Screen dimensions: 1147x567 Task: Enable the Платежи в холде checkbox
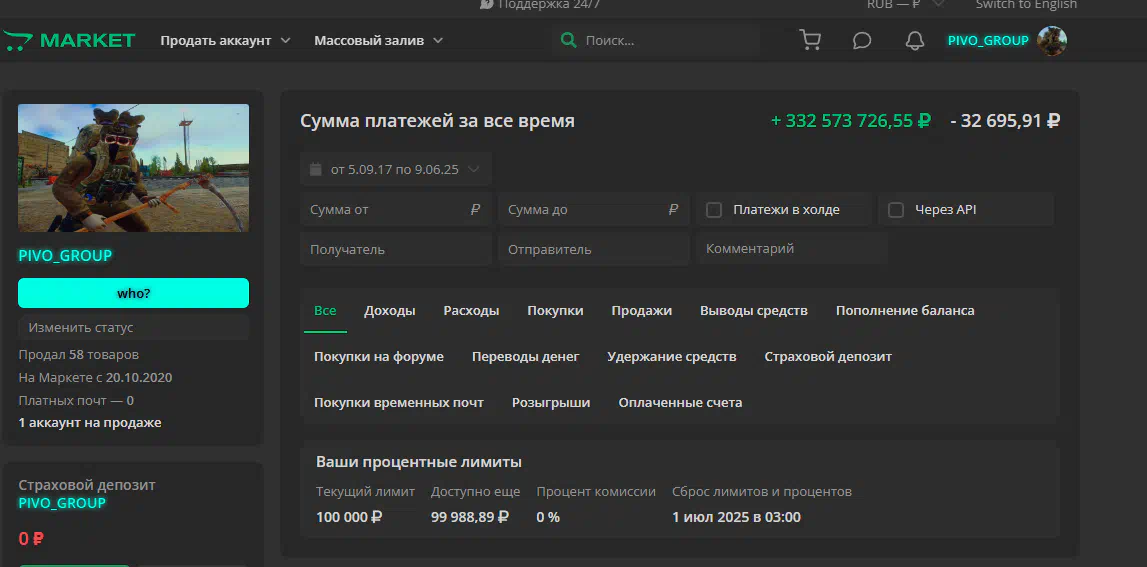714,211
